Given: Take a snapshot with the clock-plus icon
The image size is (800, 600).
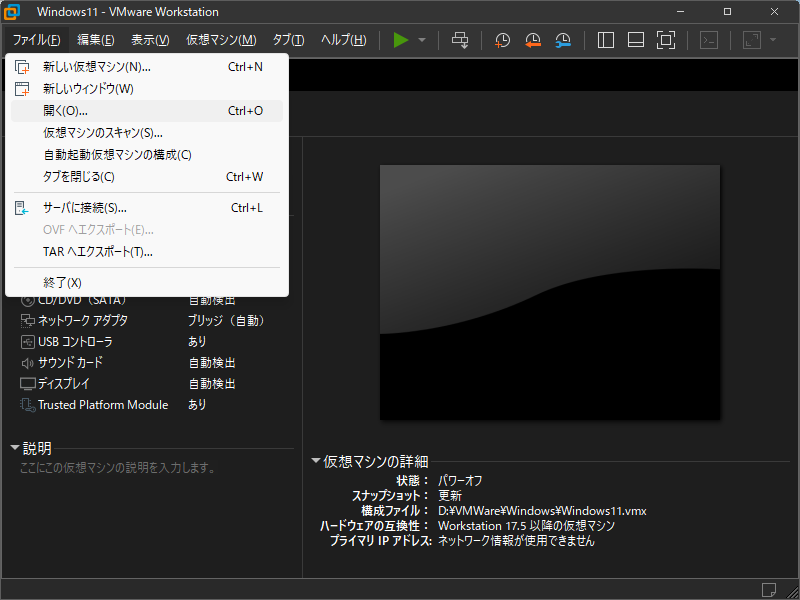Looking at the screenshot, I should coord(503,40).
